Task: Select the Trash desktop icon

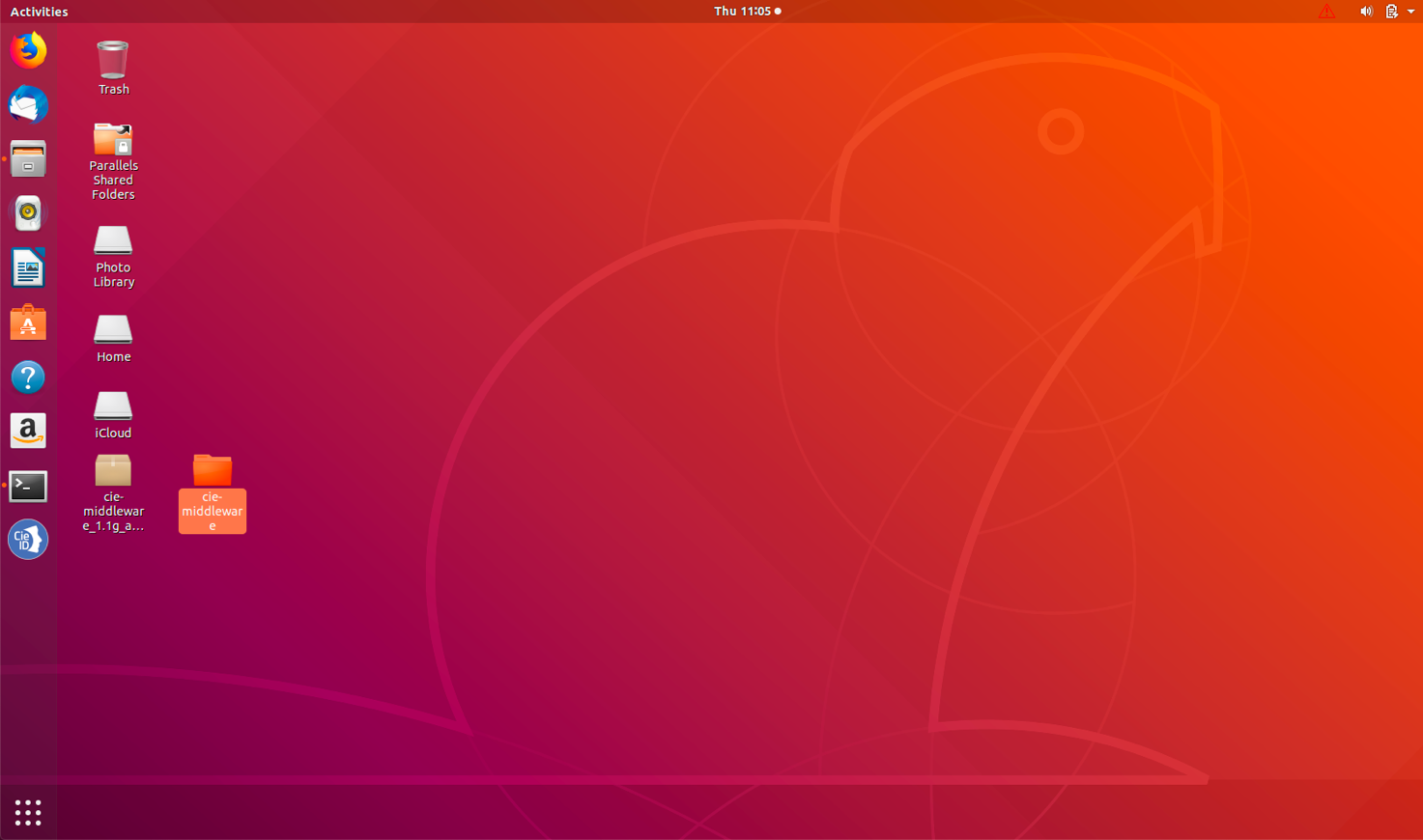Action: 113,60
